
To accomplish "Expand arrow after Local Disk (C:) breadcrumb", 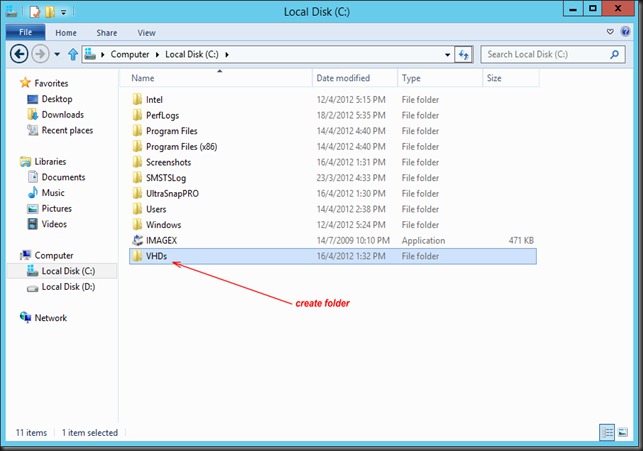I will click(x=227, y=55).
